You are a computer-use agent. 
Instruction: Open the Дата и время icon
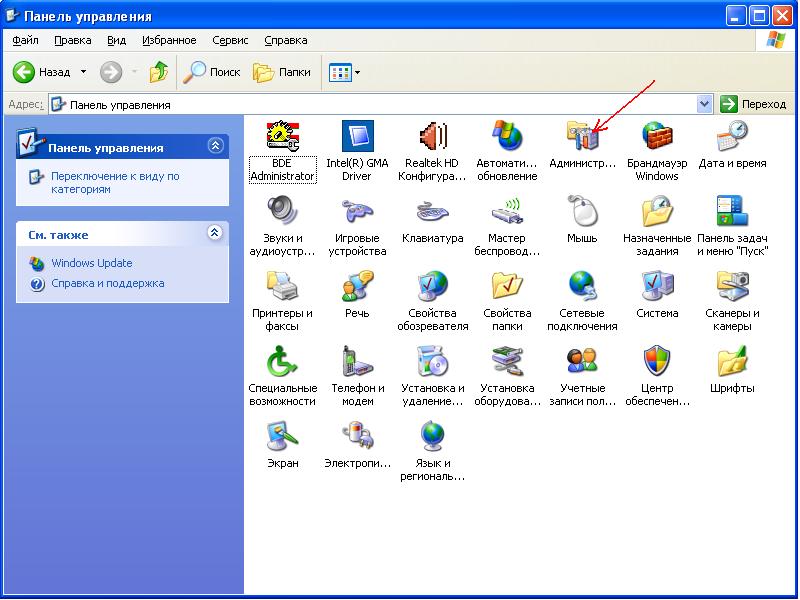(732, 137)
